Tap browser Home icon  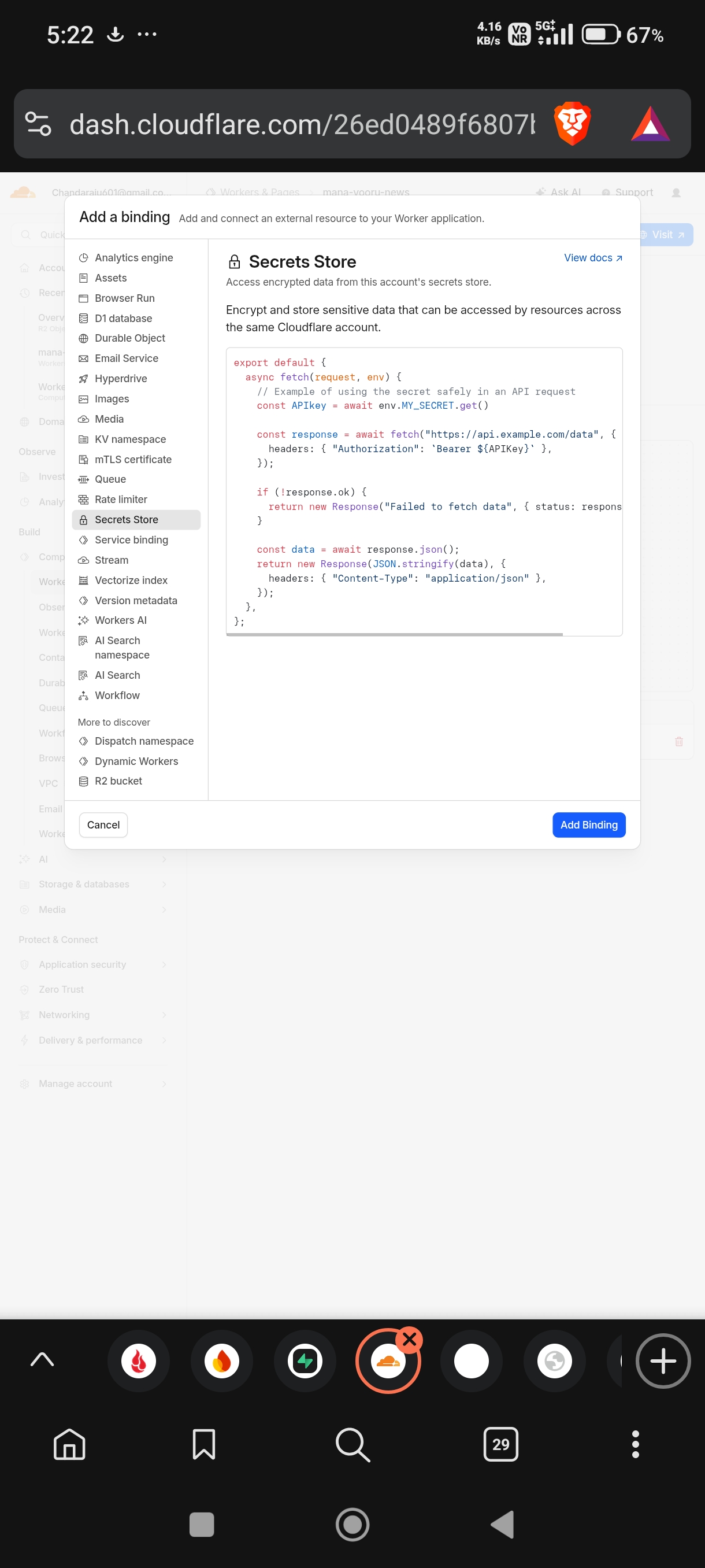pyautogui.click(x=69, y=1444)
